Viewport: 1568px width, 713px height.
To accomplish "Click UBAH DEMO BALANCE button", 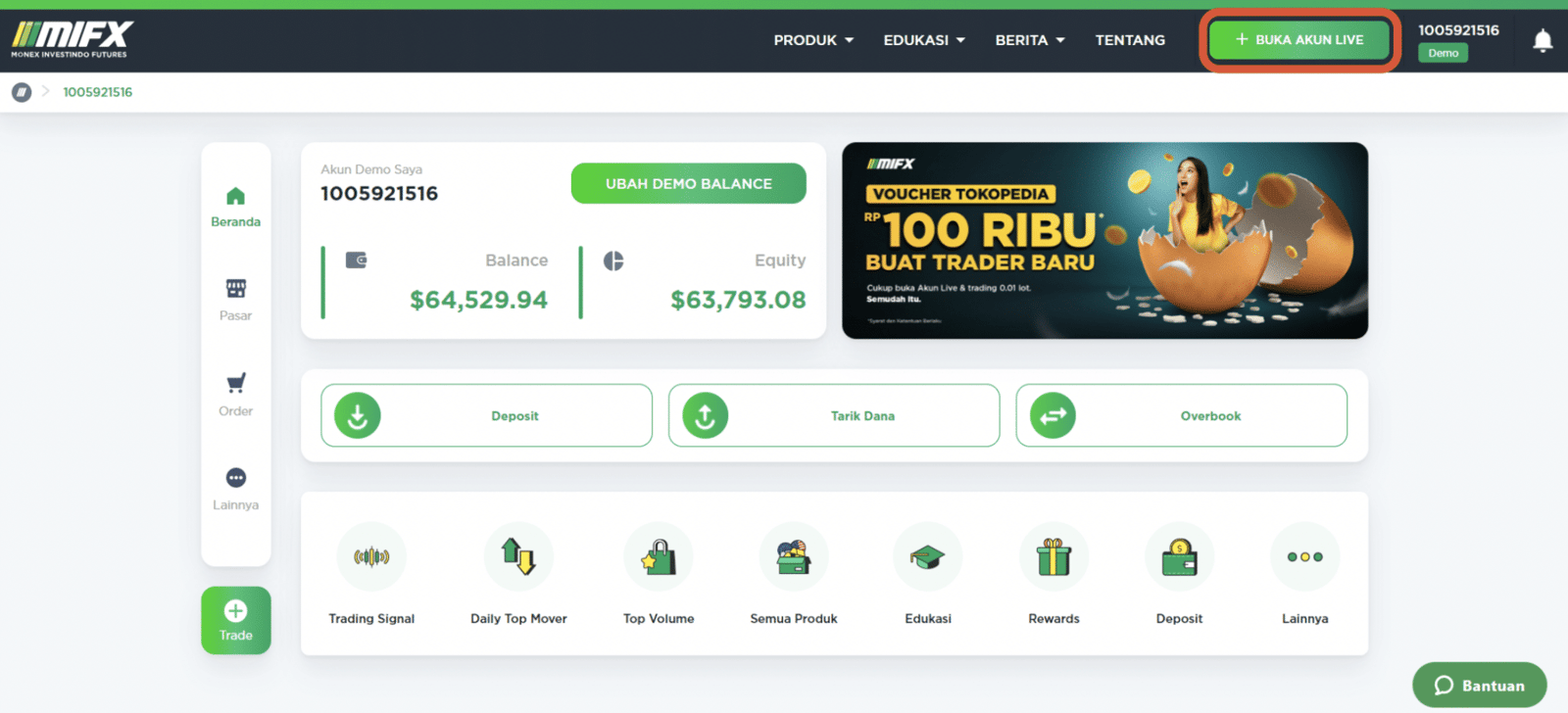I will click(x=689, y=183).
